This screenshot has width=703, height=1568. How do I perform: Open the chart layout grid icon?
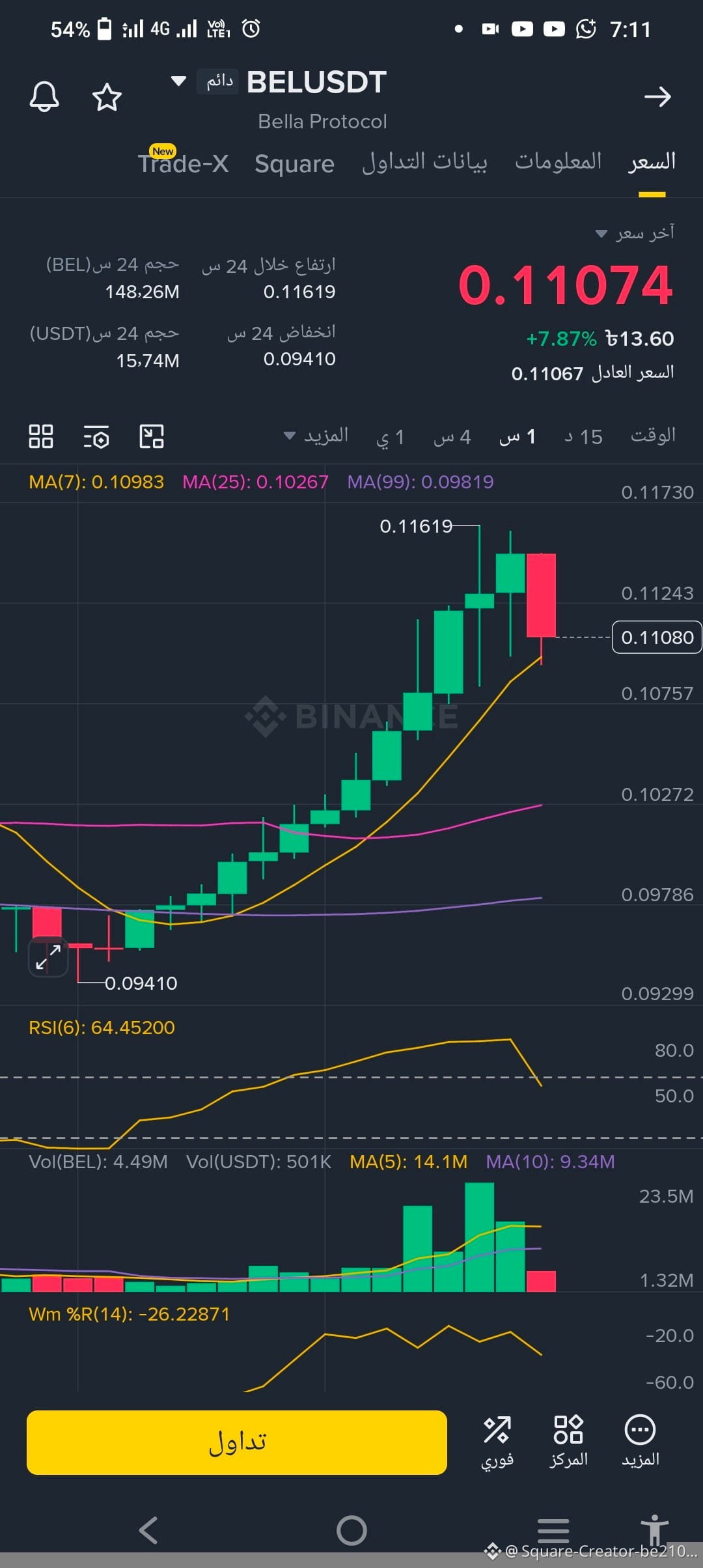[x=41, y=436]
